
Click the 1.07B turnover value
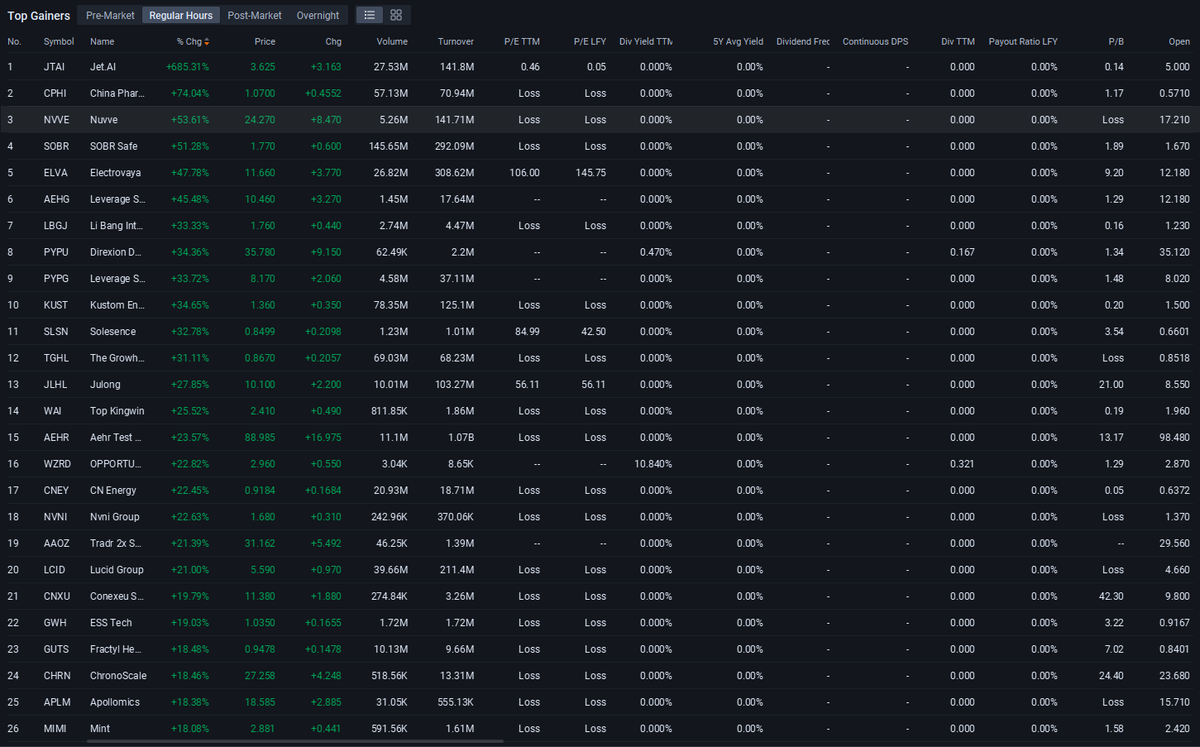click(460, 437)
